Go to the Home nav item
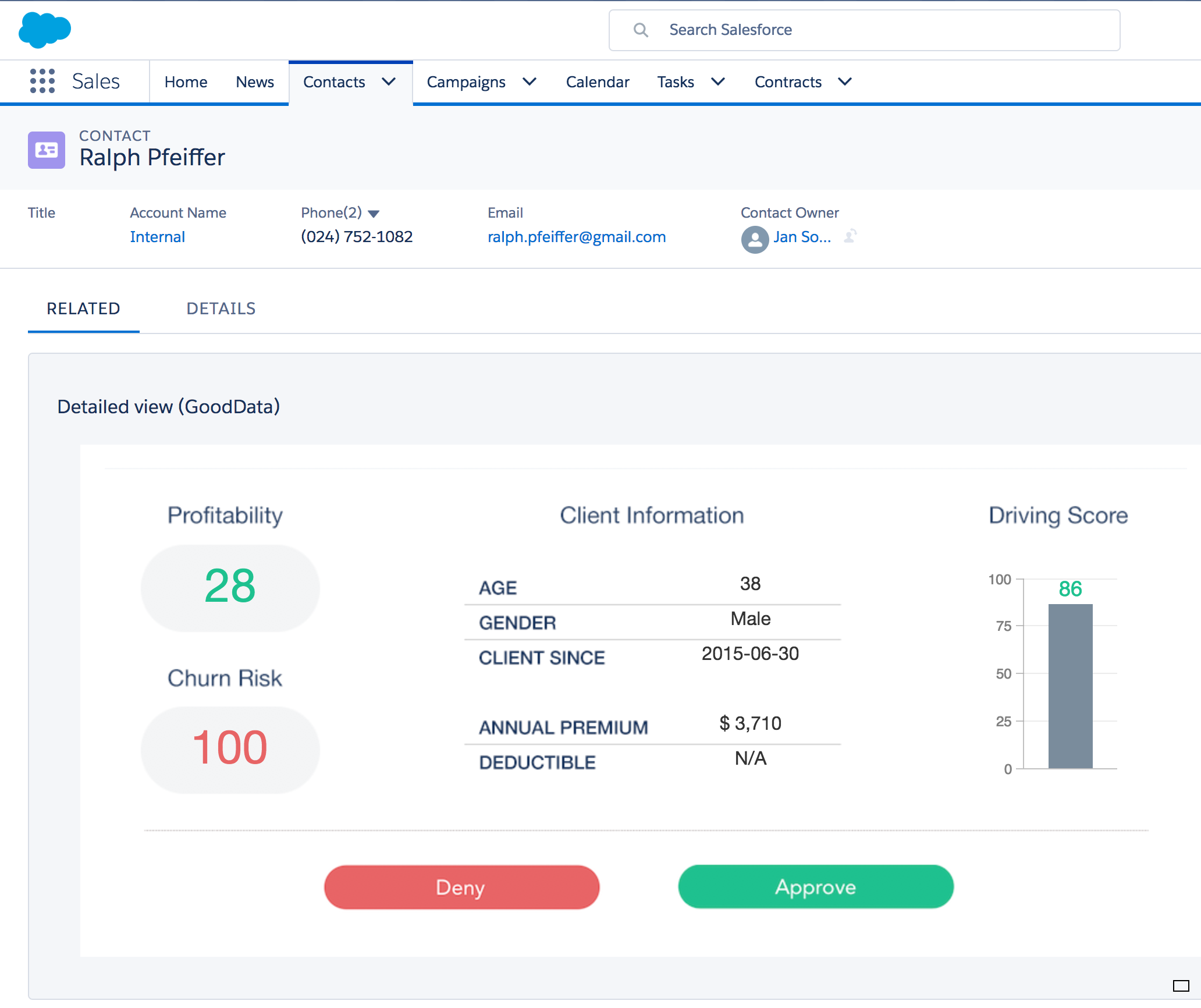The width and height of the screenshot is (1201, 1008). [186, 82]
